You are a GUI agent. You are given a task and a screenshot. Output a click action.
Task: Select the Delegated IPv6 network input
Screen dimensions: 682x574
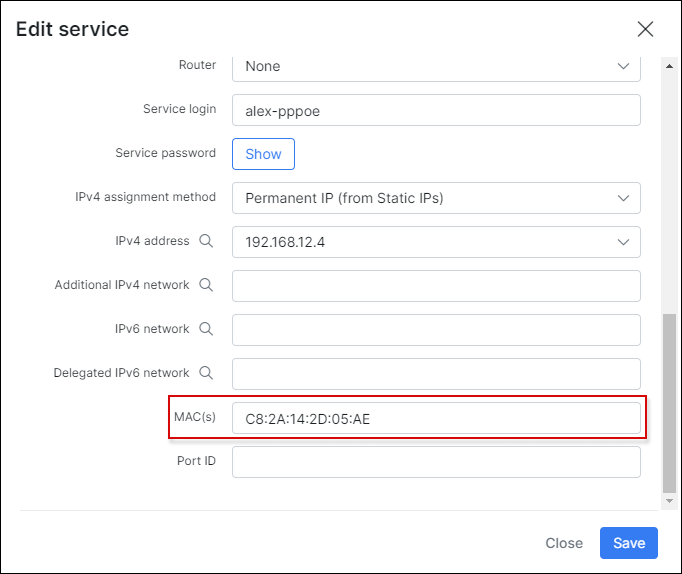point(436,374)
